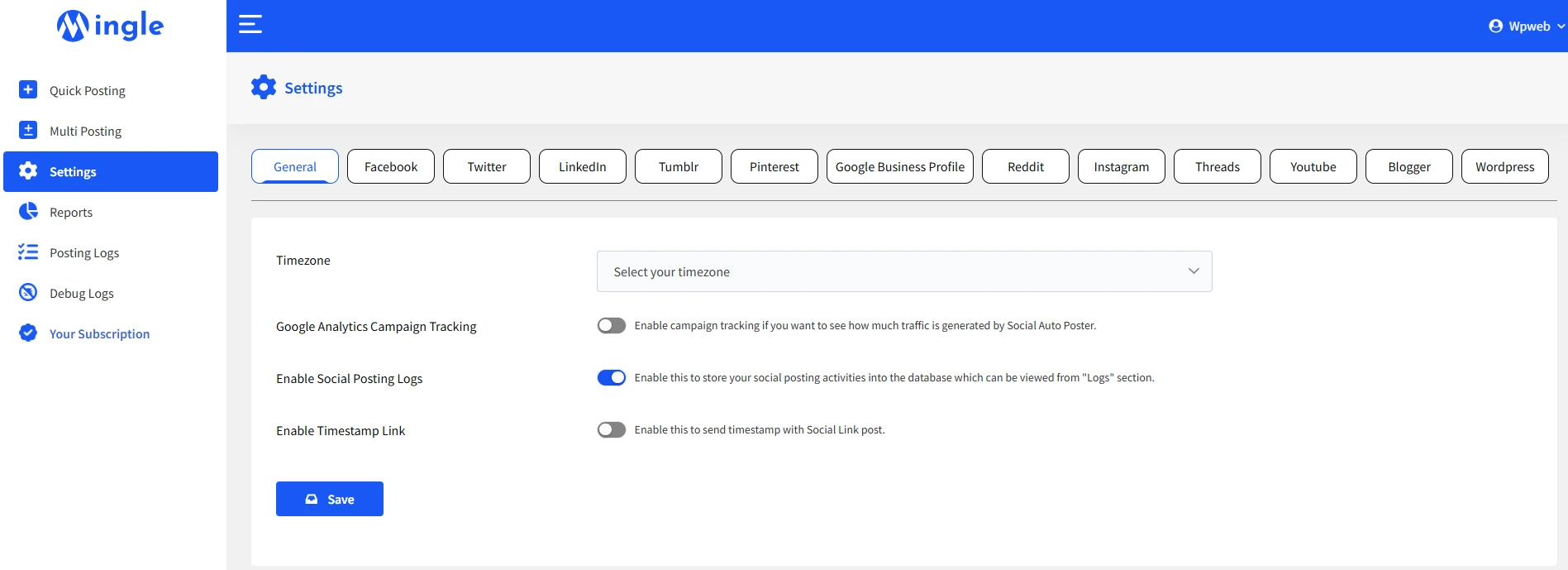Click the Quick Posting plus icon

[28, 89]
